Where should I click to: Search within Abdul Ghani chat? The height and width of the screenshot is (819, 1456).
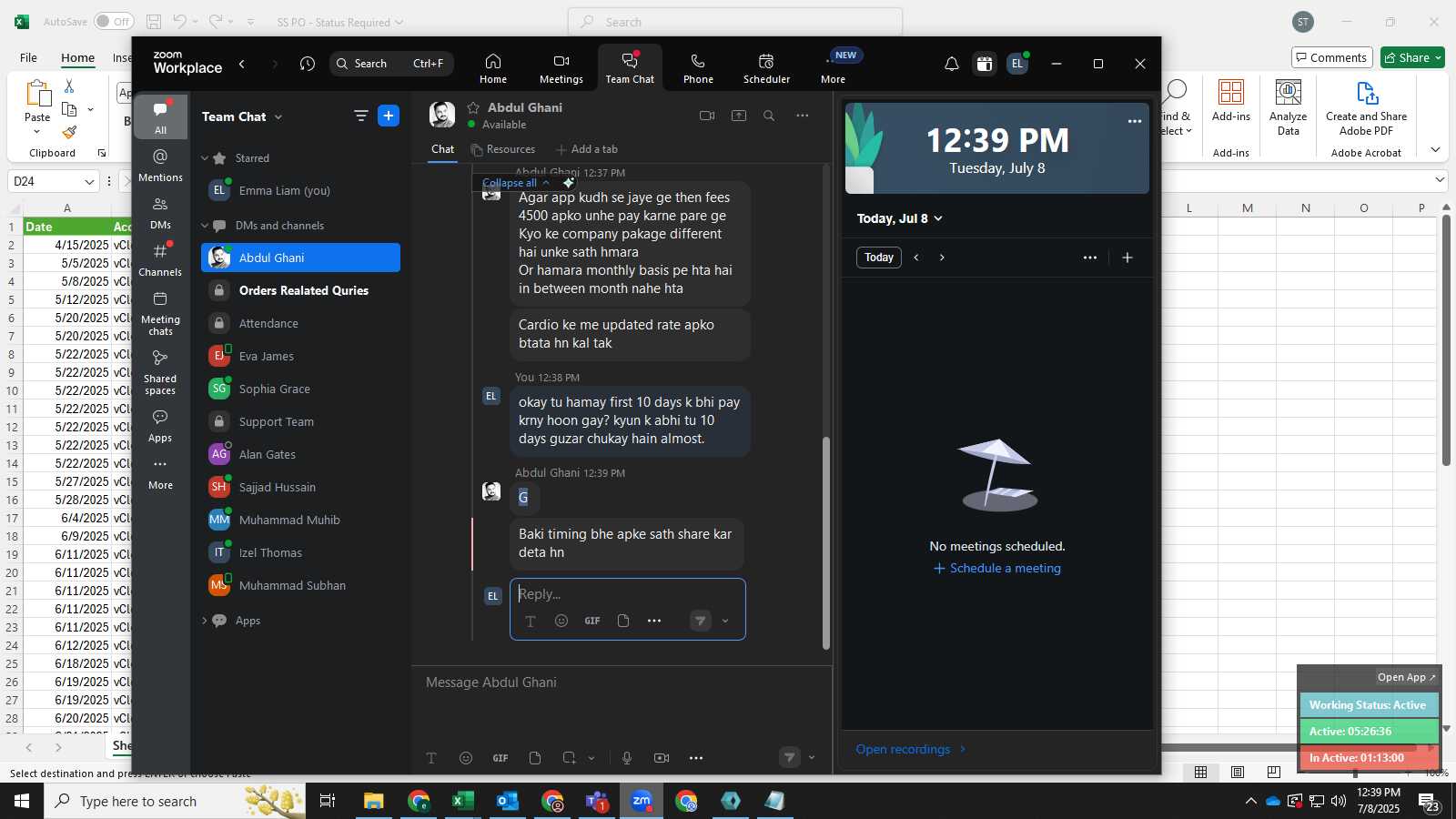[769, 116]
